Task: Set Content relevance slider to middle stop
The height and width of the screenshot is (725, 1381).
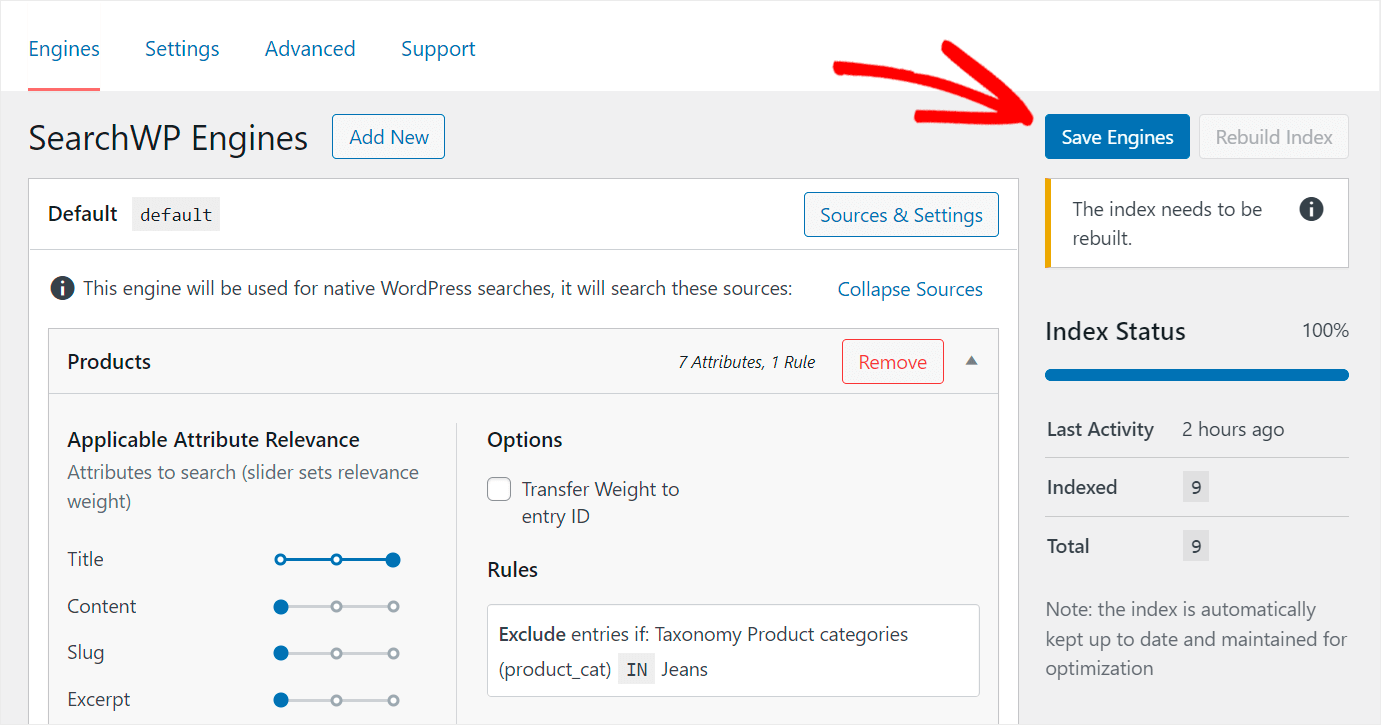Action: click(x=337, y=606)
